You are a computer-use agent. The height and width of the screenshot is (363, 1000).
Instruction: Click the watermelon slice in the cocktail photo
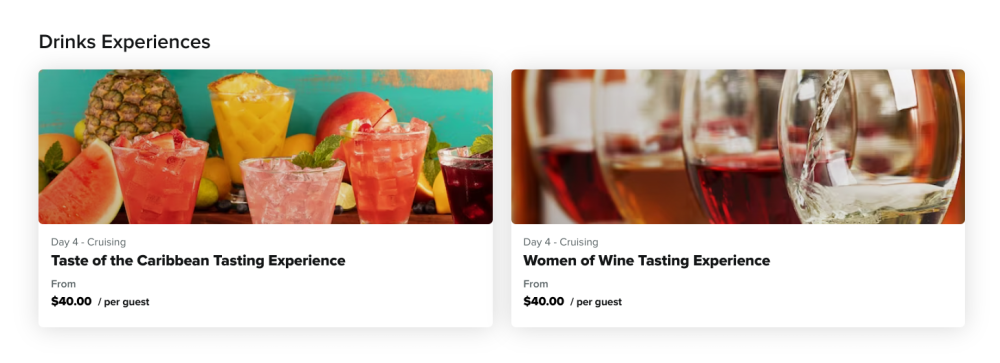80,186
